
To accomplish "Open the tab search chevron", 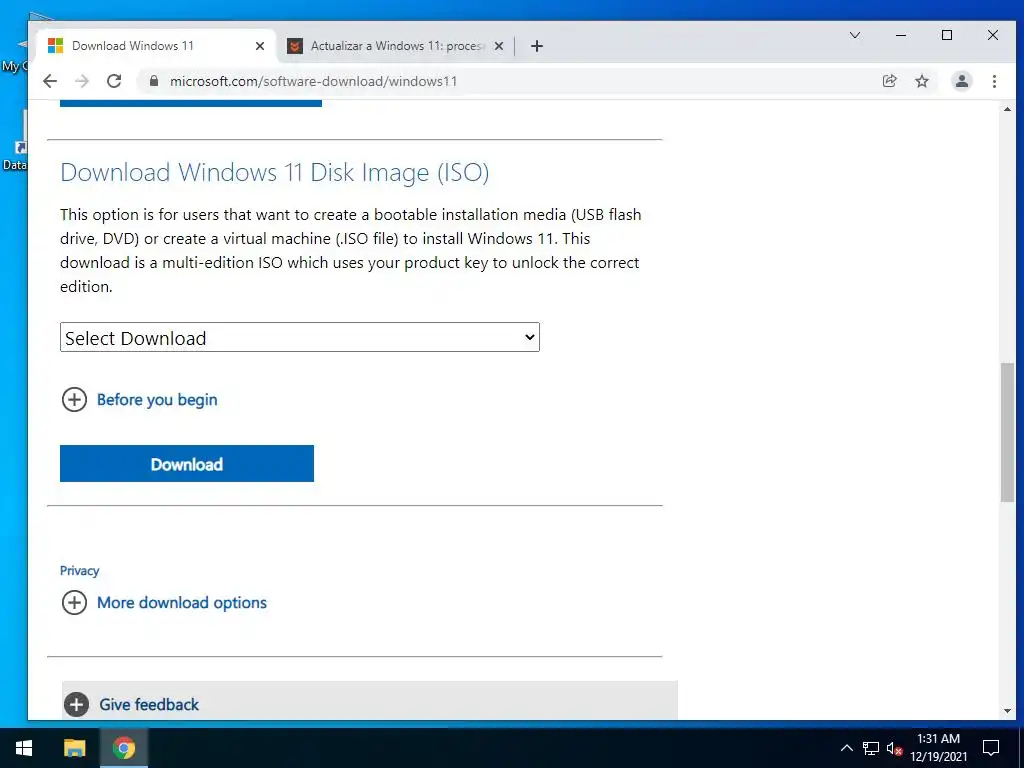I will tap(854, 35).
